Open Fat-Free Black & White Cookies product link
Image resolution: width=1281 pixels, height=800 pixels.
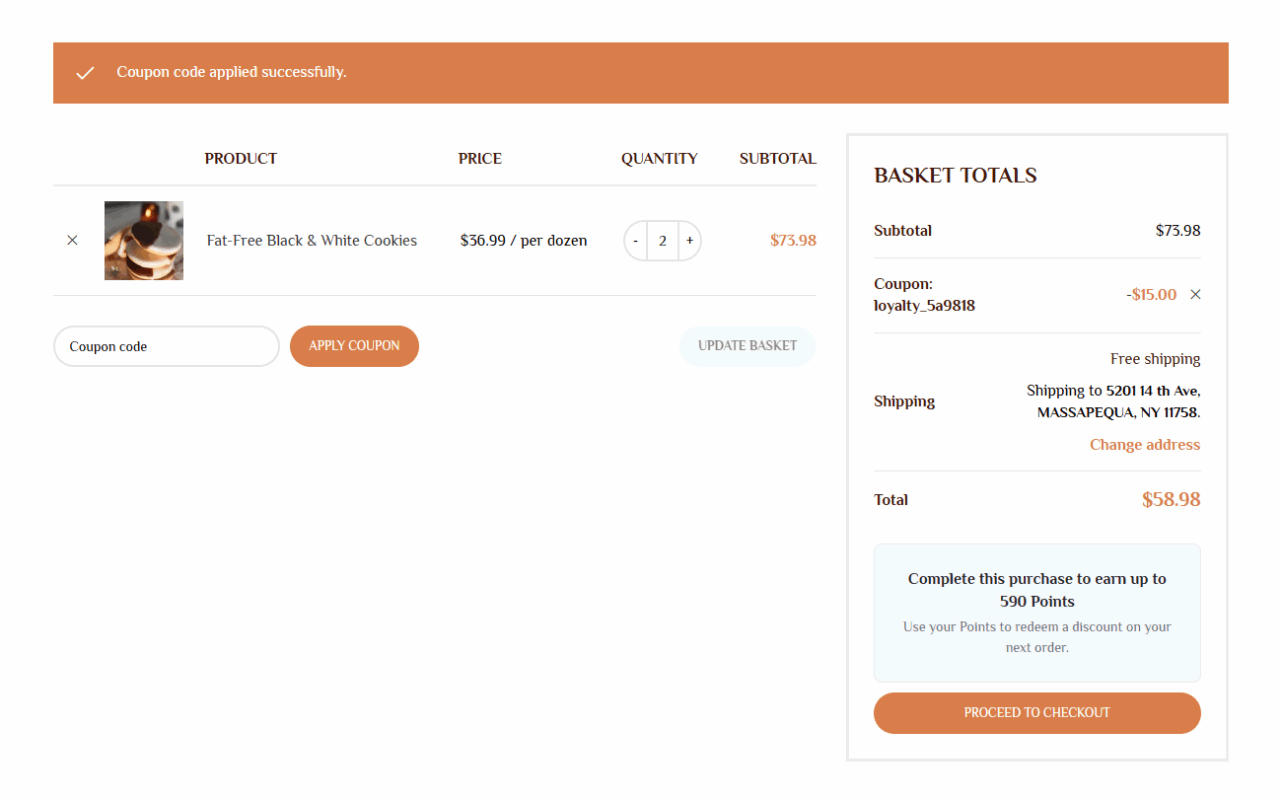point(311,241)
